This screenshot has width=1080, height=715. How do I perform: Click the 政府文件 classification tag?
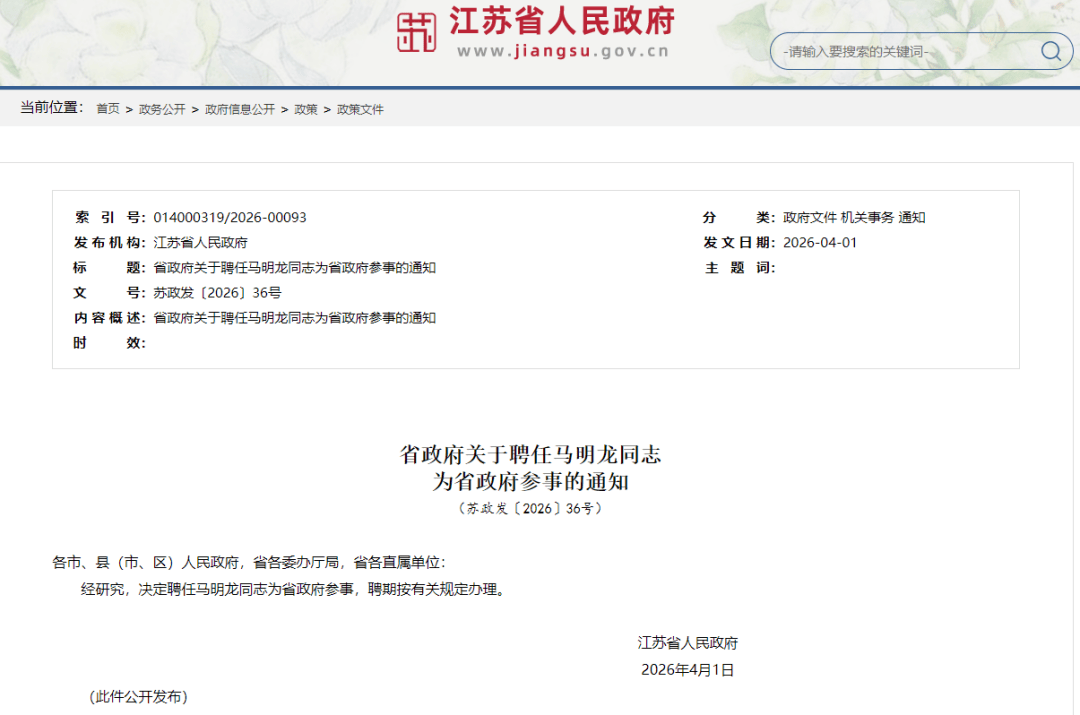[x=810, y=217]
